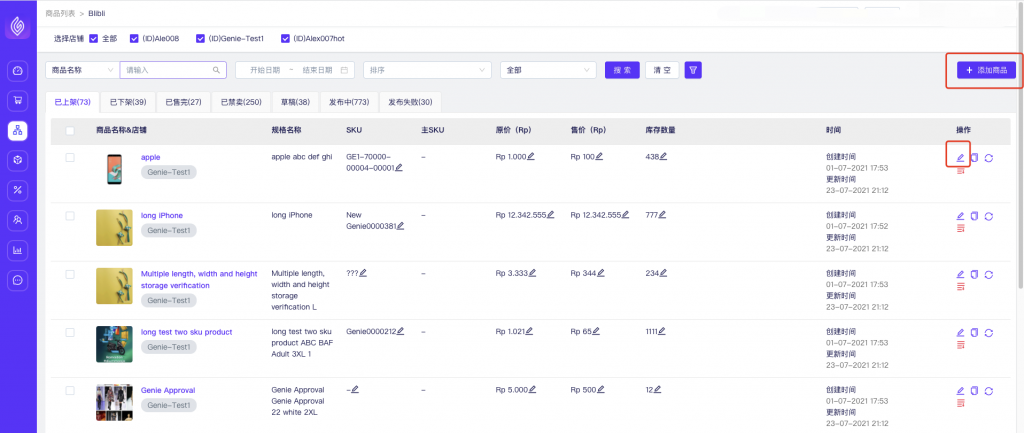The height and width of the screenshot is (433, 1024).
Task: Check the select-all checkbox in table header
Action: point(70,131)
